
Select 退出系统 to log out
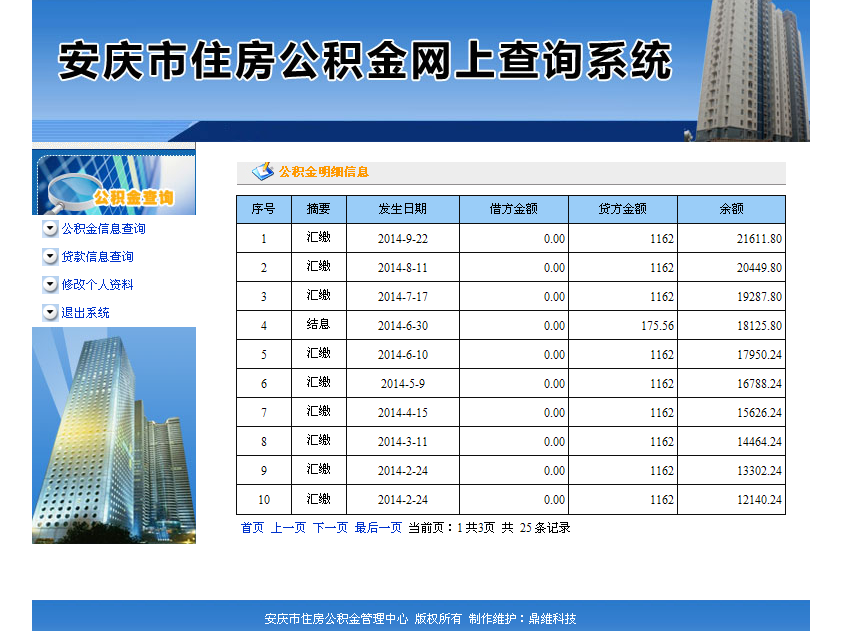[x=85, y=313]
